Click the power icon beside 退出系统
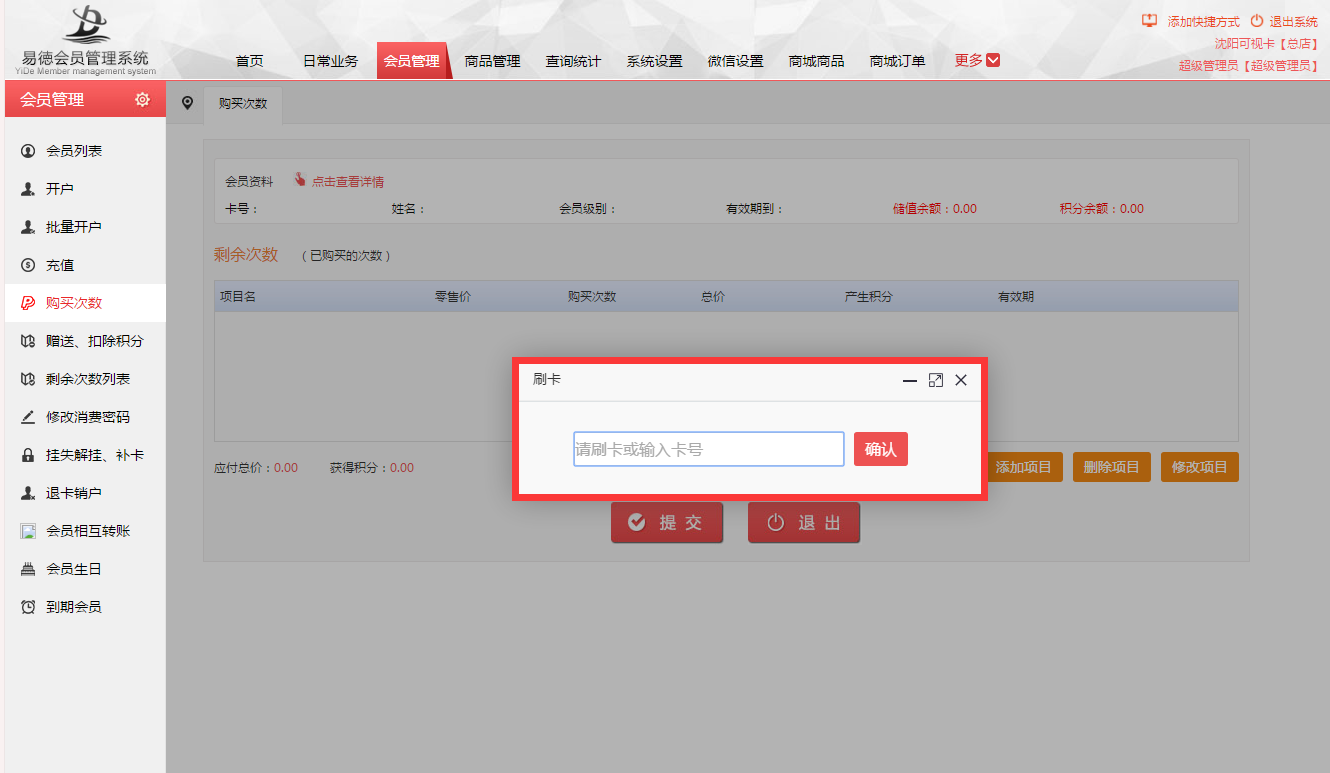Image resolution: width=1330 pixels, height=773 pixels. pos(1257,20)
